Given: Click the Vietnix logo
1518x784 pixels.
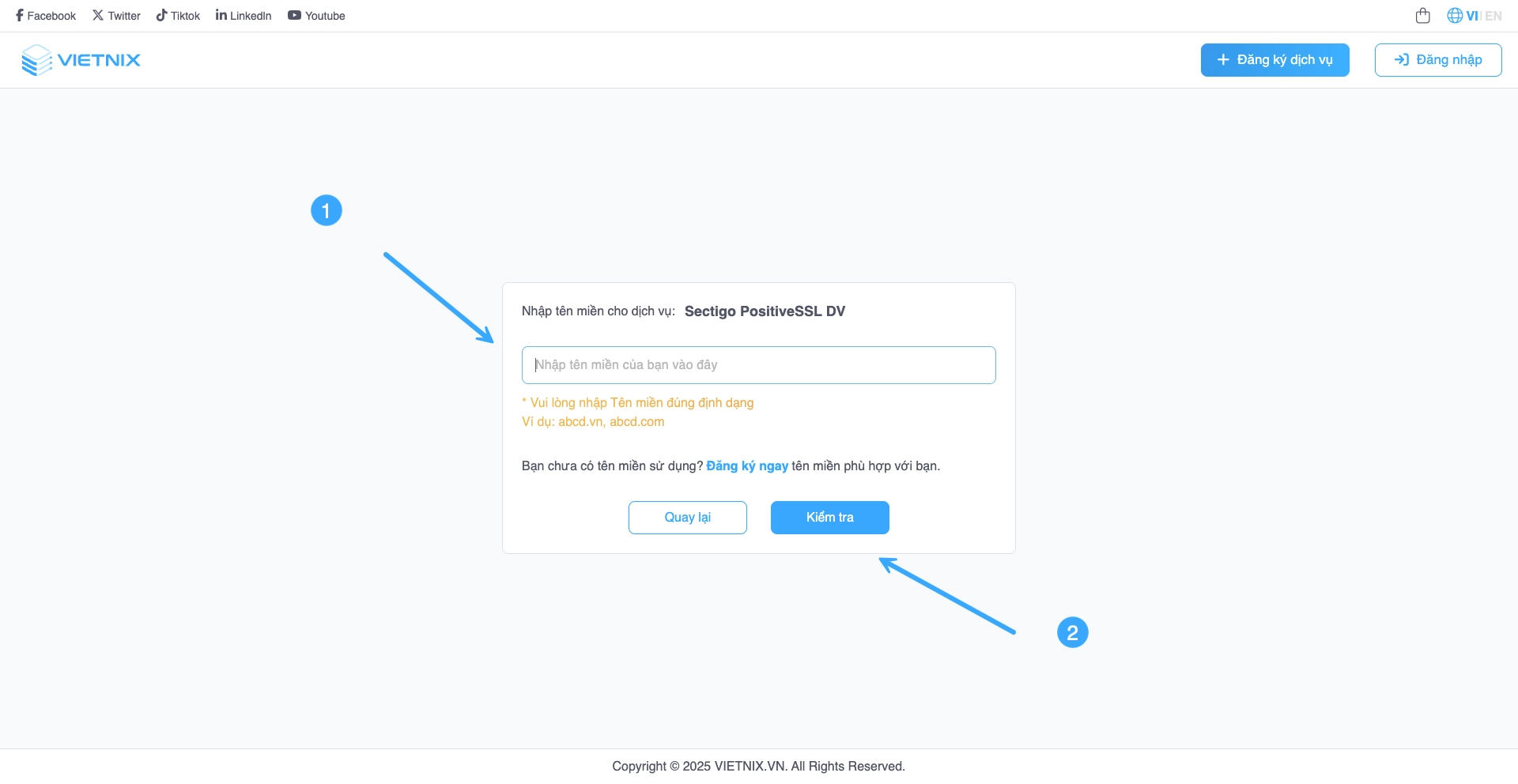Looking at the screenshot, I should click(x=81, y=60).
